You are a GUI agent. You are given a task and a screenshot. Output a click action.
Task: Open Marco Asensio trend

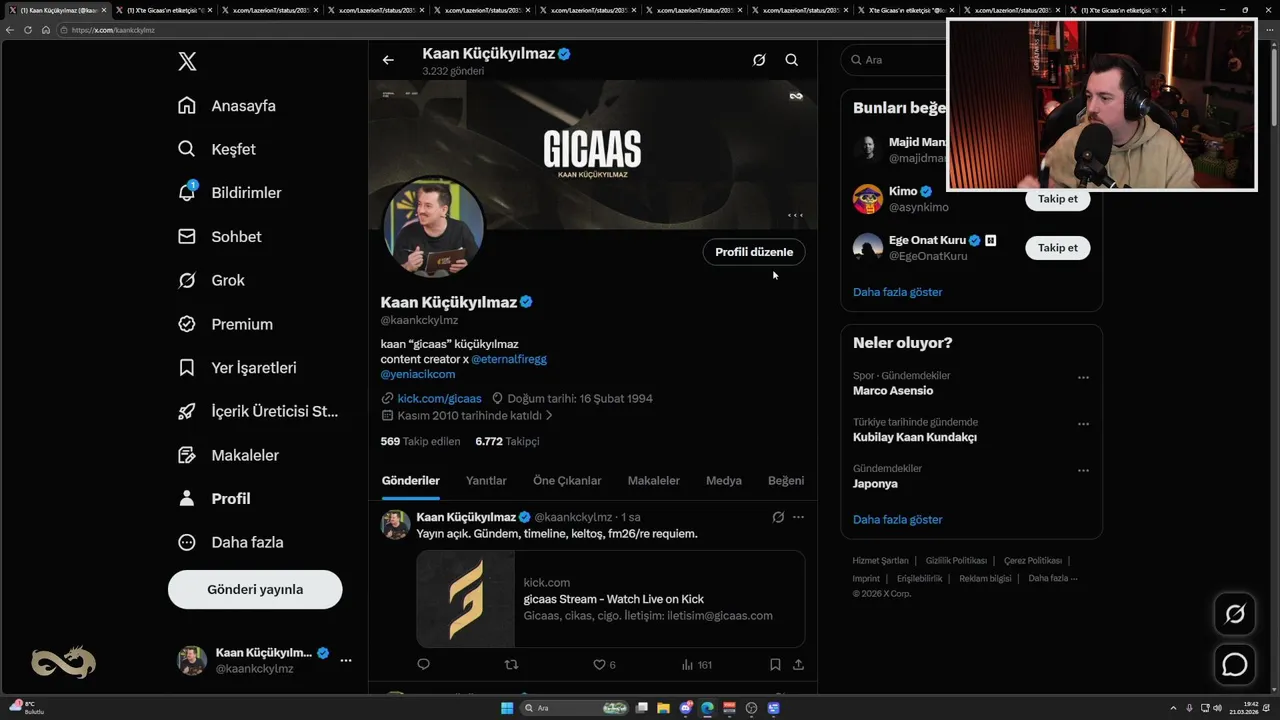pyautogui.click(x=893, y=391)
